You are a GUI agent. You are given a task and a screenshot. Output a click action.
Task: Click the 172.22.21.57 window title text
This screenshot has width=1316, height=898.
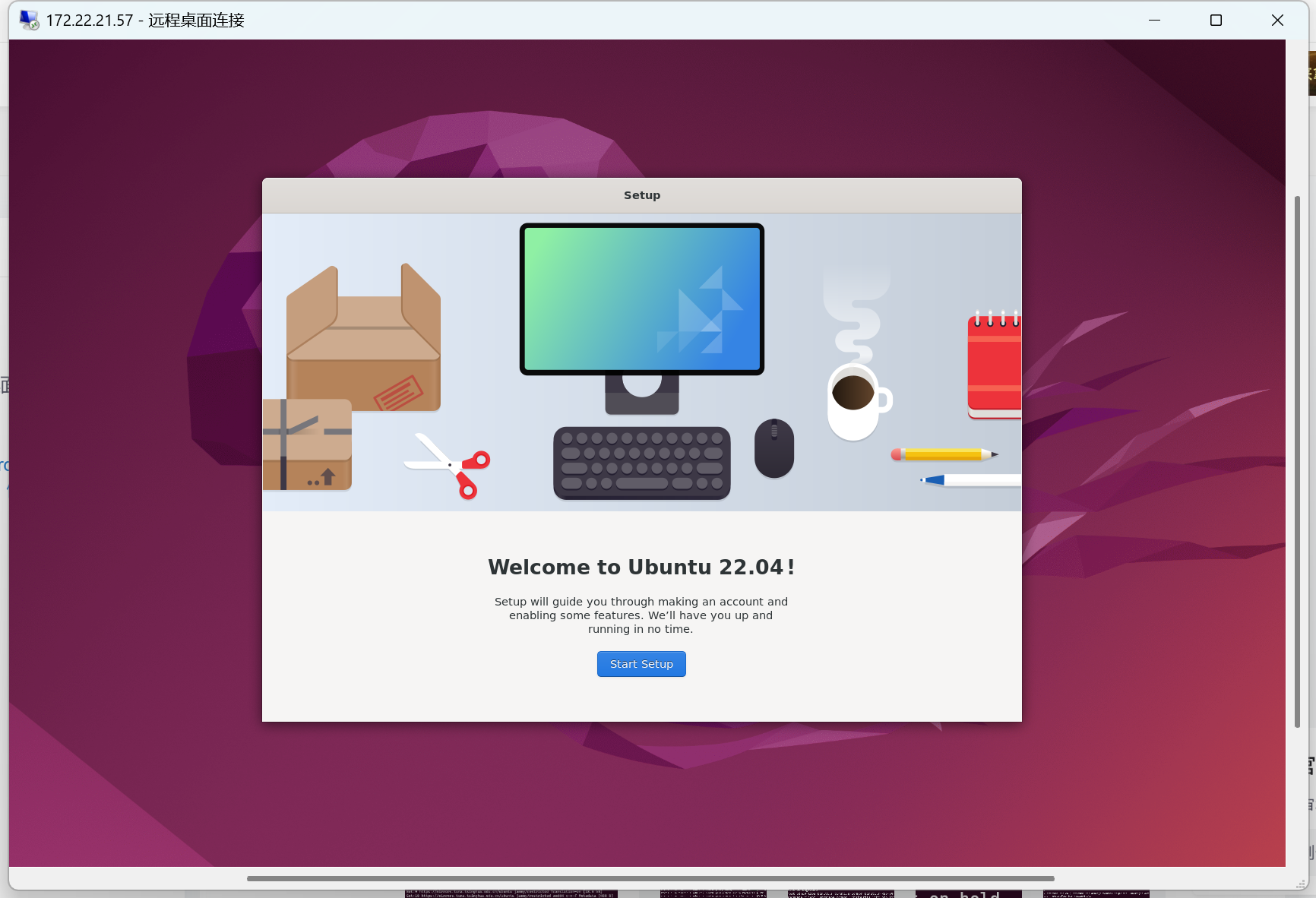tap(145, 21)
